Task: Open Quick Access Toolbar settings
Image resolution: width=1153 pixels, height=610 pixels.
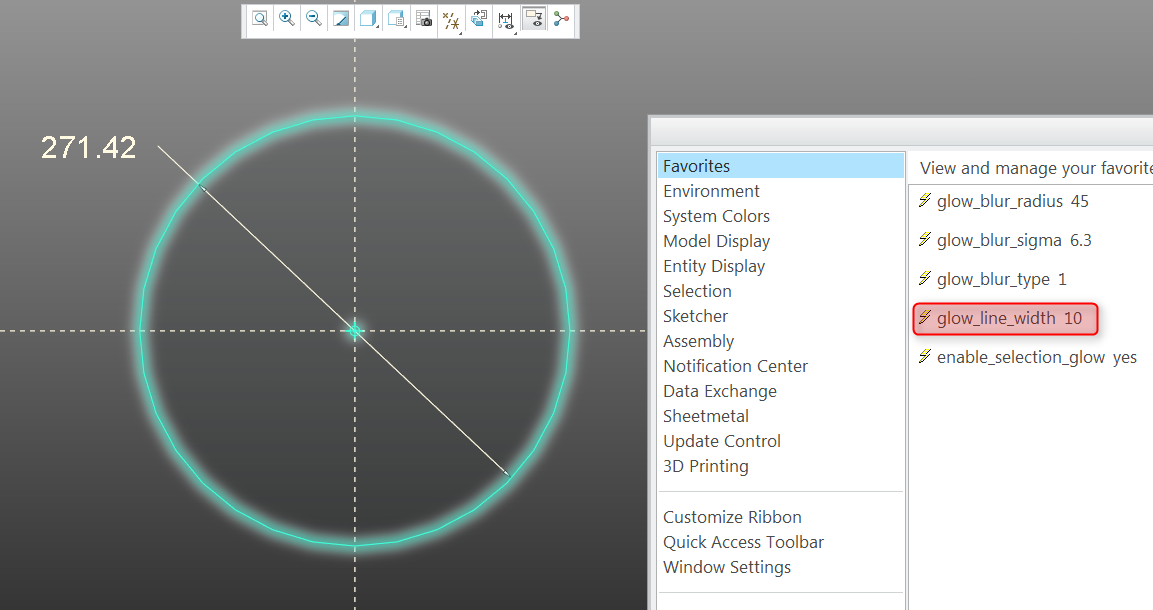Action: click(743, 542)
